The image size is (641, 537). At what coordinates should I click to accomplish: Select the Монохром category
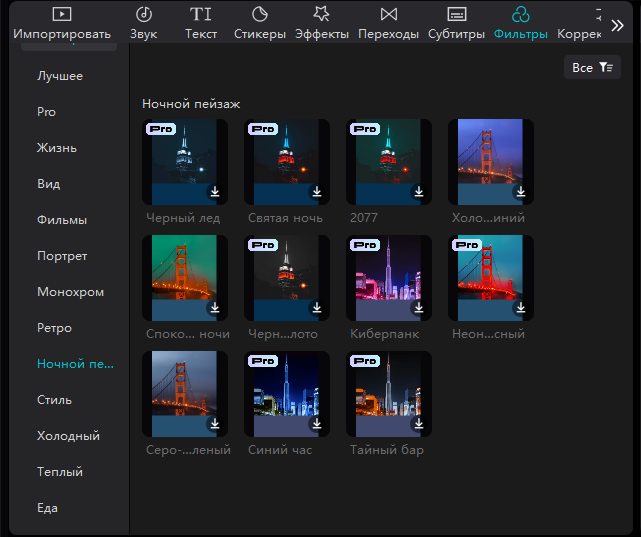(x=70, y=292)
